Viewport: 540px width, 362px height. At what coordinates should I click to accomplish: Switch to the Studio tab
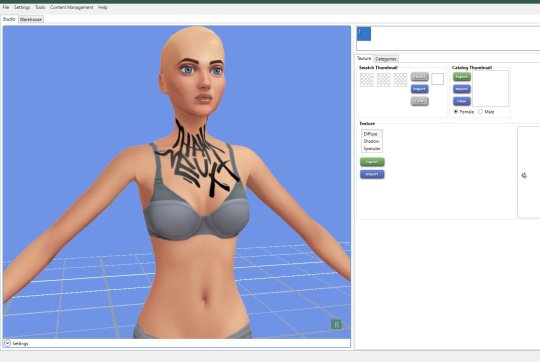click(9, 19)
